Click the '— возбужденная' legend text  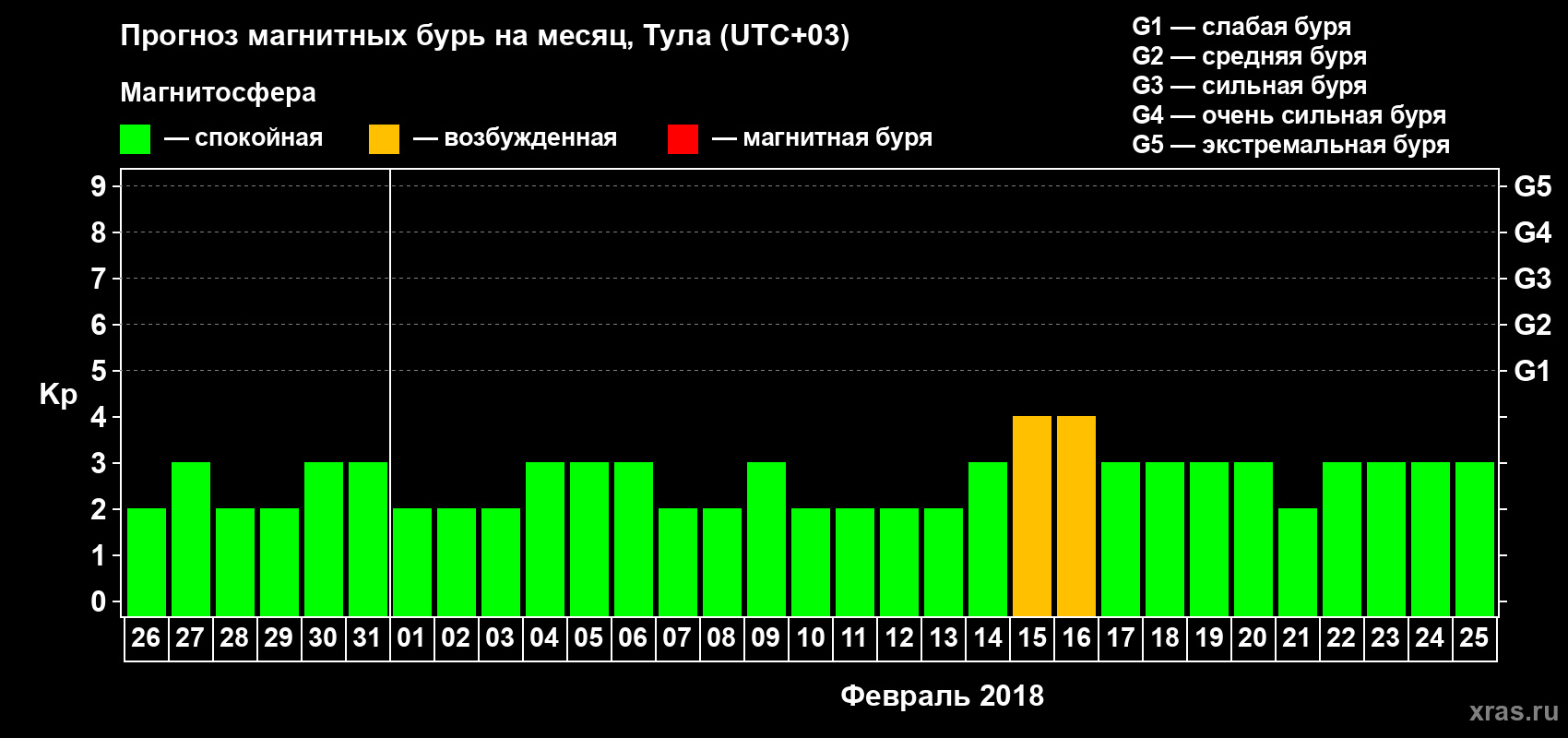(x=516, y=138)
